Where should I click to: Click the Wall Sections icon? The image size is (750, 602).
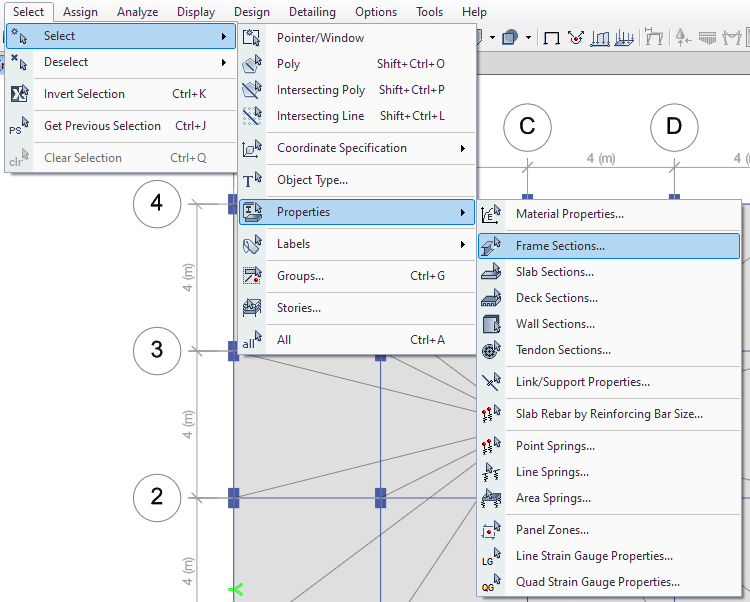point(491,324)
